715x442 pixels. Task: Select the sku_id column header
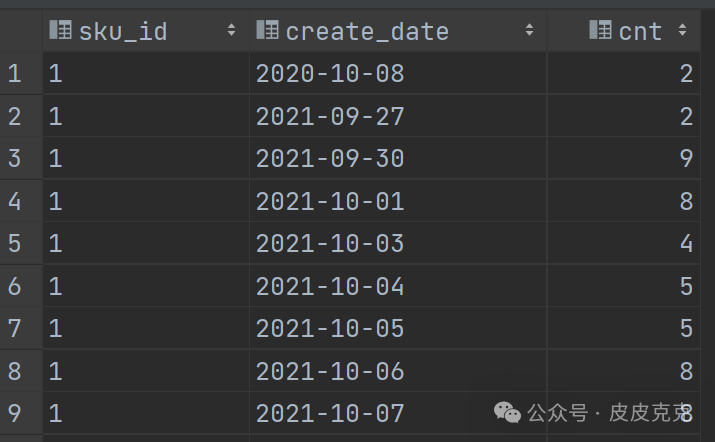pyautogui.click(x=146, y=31)
